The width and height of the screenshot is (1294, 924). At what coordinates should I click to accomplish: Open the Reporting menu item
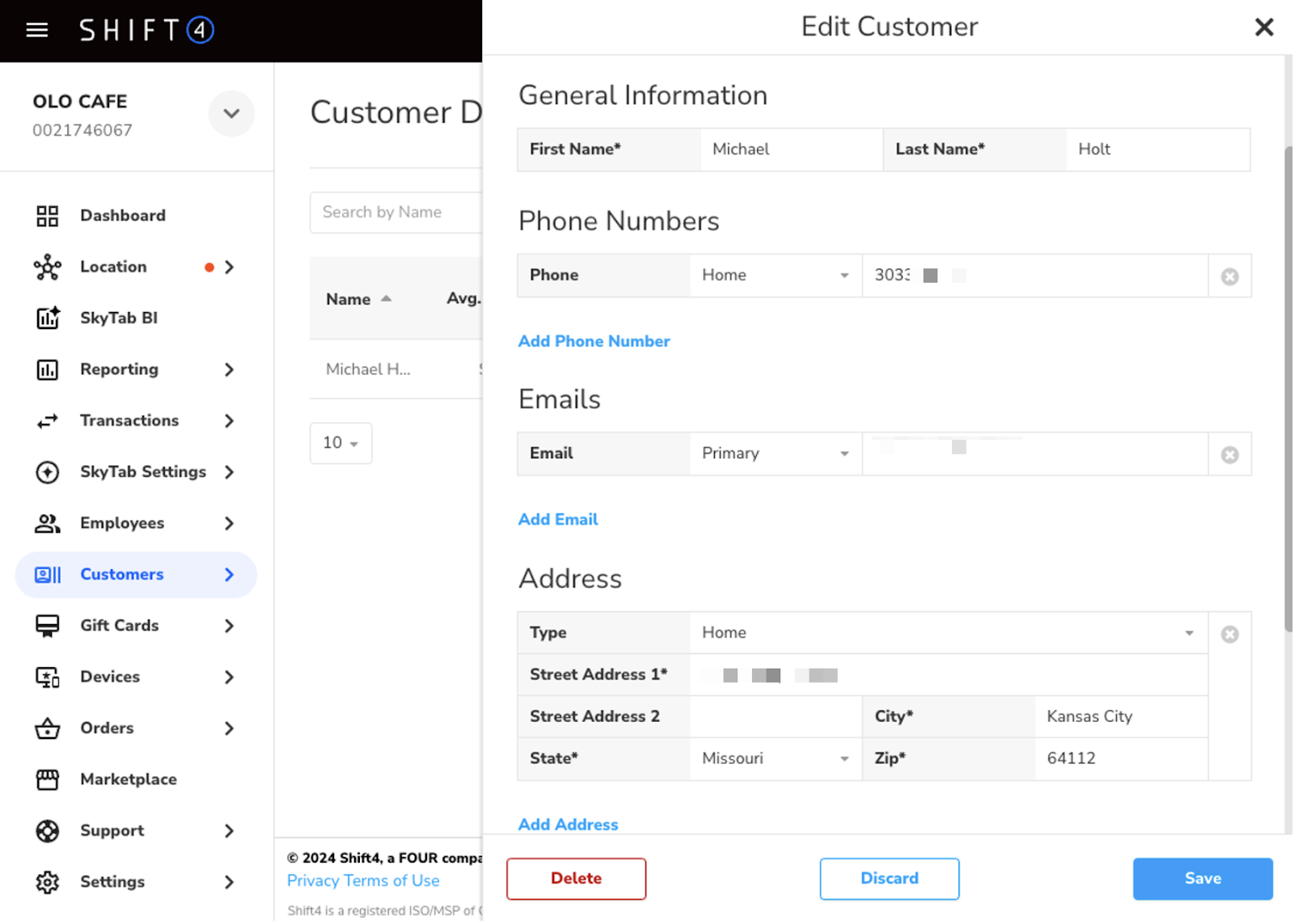[x=119, y=369]
